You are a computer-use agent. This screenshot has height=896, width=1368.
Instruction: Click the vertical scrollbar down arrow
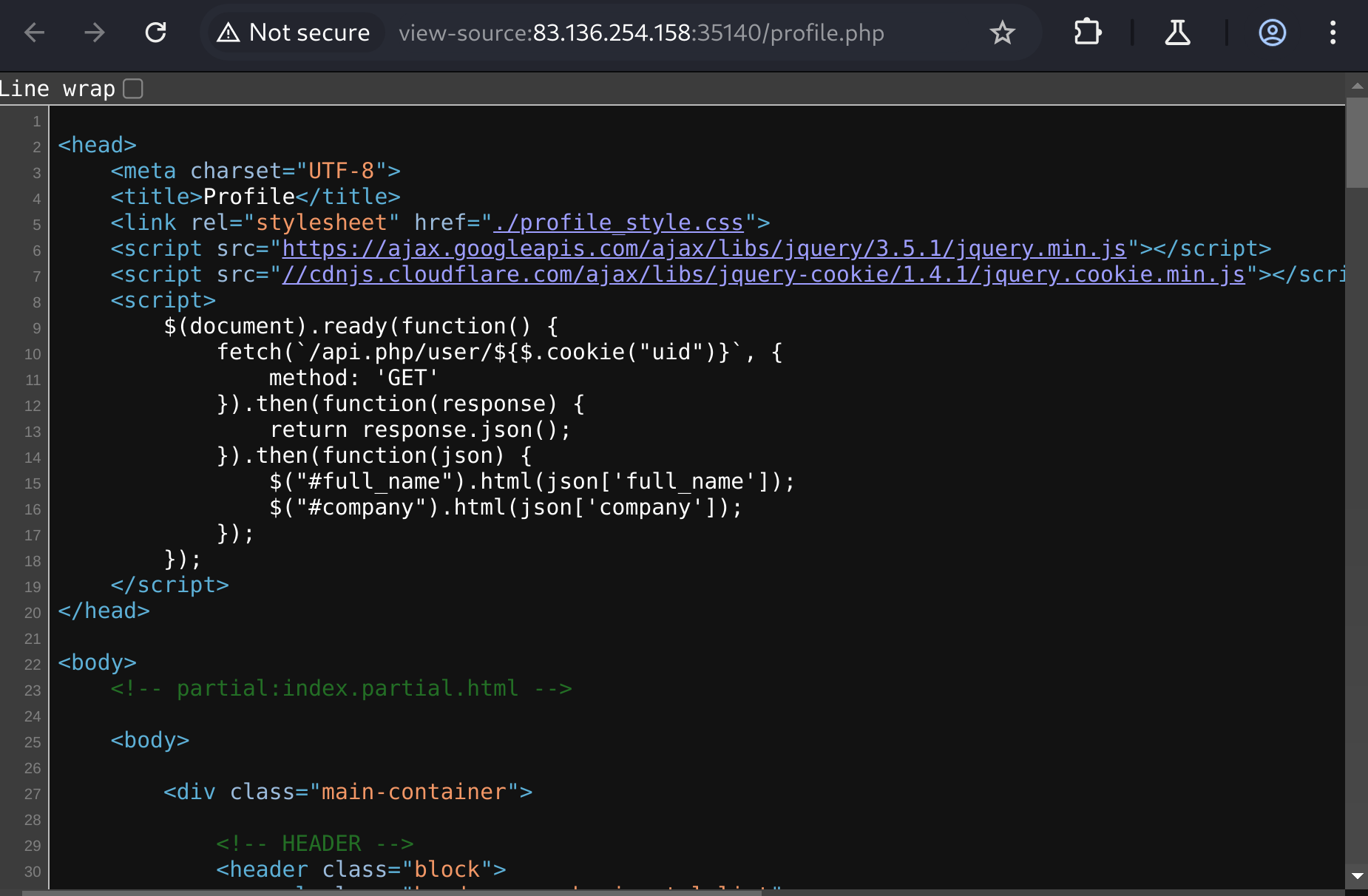[x=1357, y=875]
